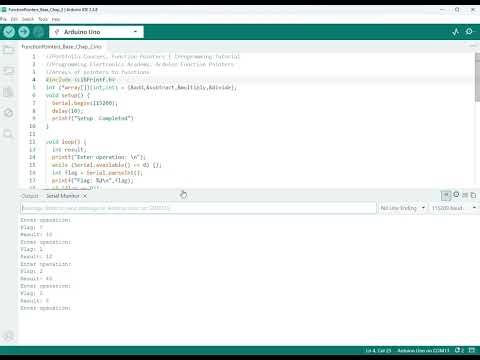Toggle timestamp in Serial Monitor
Image resolution: width=480 pixels, height=360 pixels.
coord(456,195)
